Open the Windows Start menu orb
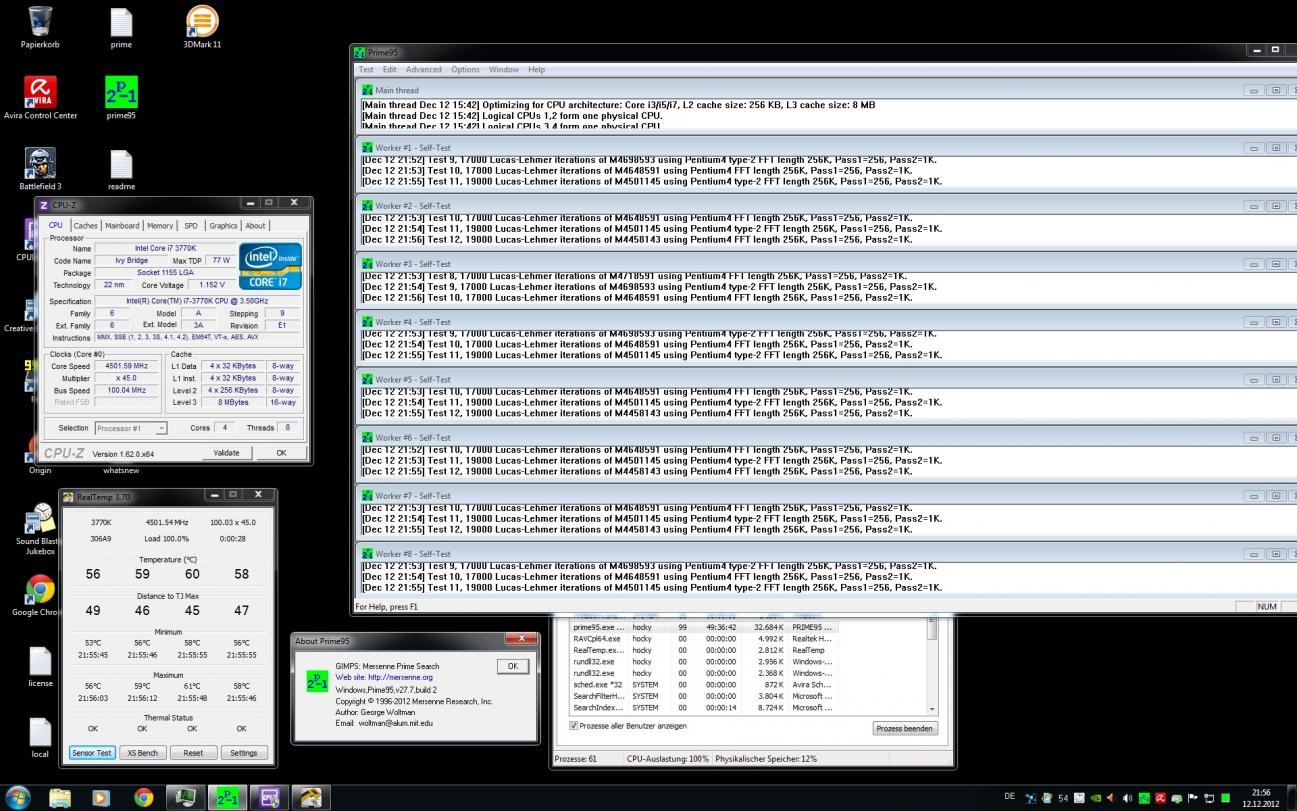The width and height of the screenshot is (1297, 811). [x=18, y=797]
